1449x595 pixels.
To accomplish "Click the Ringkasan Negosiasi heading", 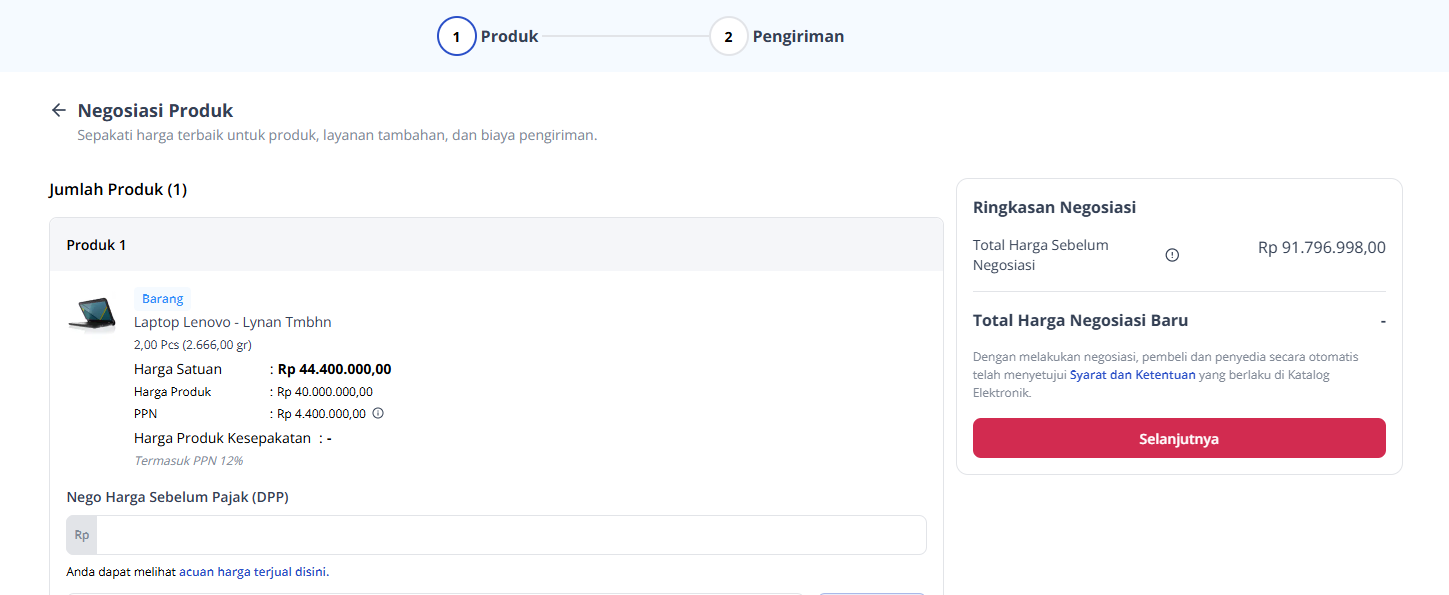I will [x=1054, y=208].
